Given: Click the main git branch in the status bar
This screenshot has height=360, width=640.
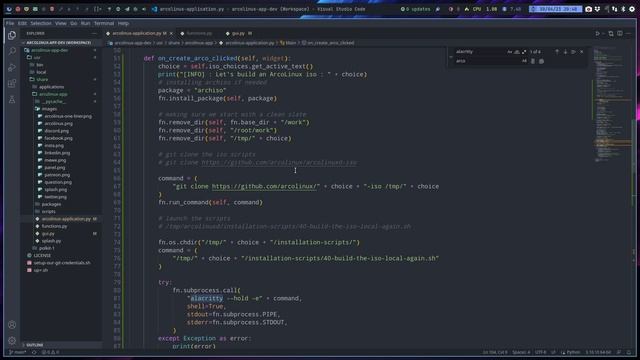Looking at the screenshot, I should 18,352.
